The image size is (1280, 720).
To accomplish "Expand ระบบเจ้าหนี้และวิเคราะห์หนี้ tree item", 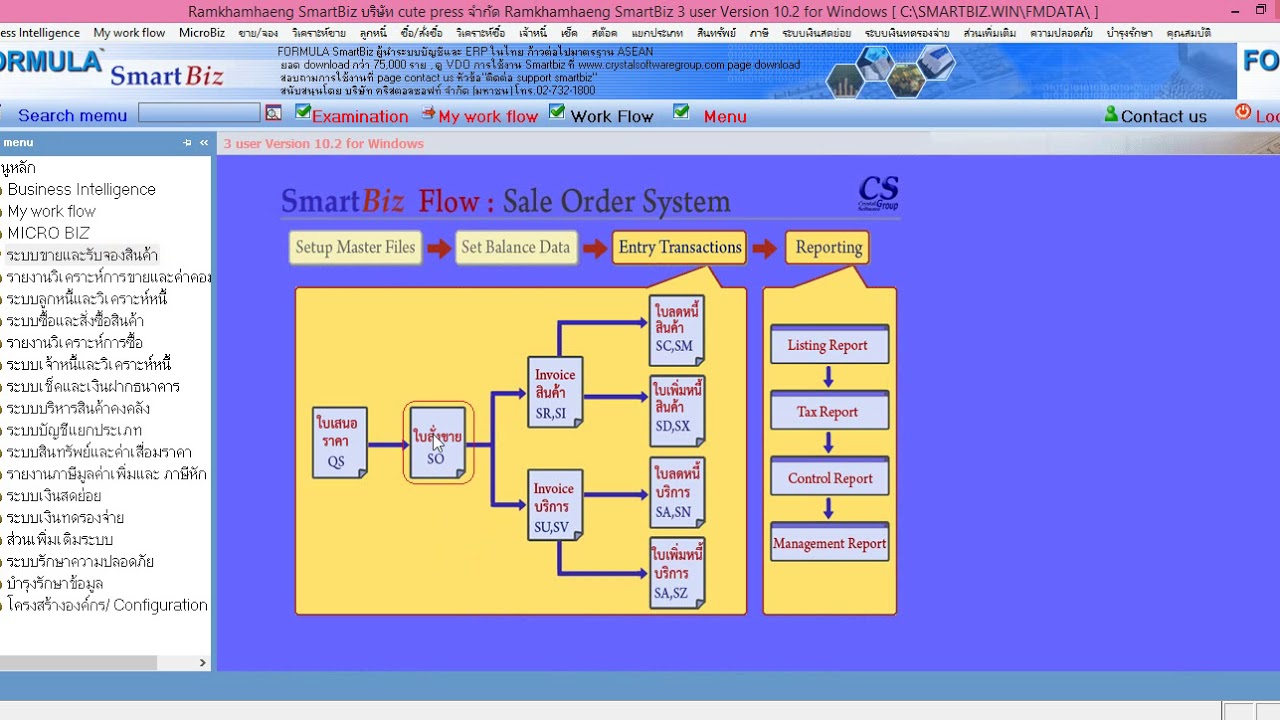I will tap(89, 365).
